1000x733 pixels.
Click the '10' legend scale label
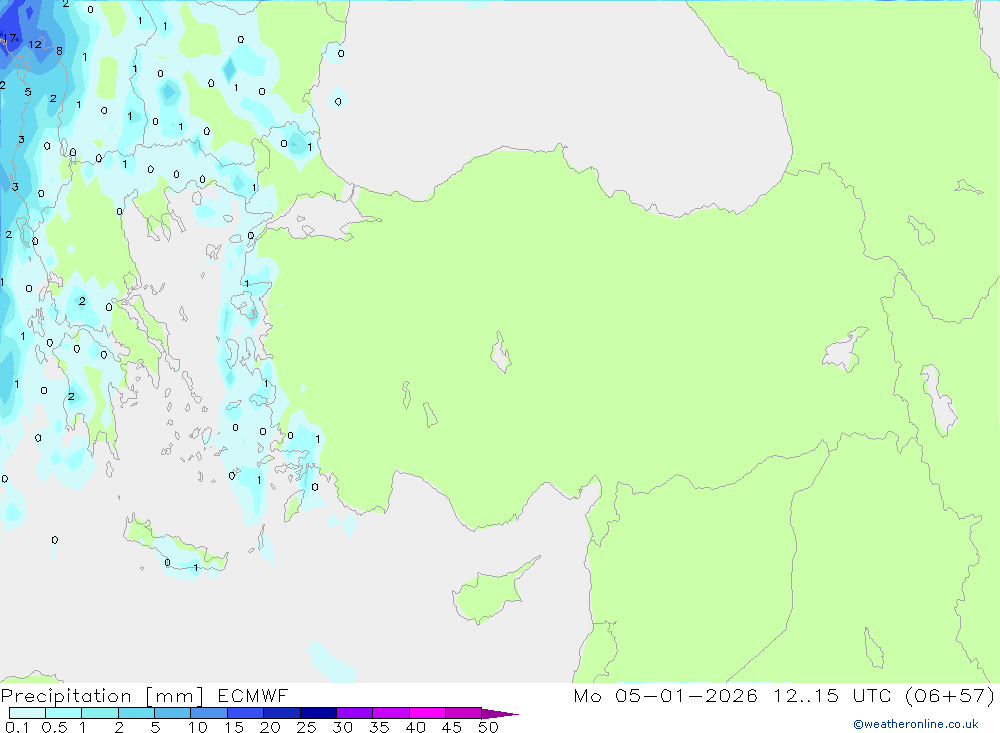(x=198, y=727)
